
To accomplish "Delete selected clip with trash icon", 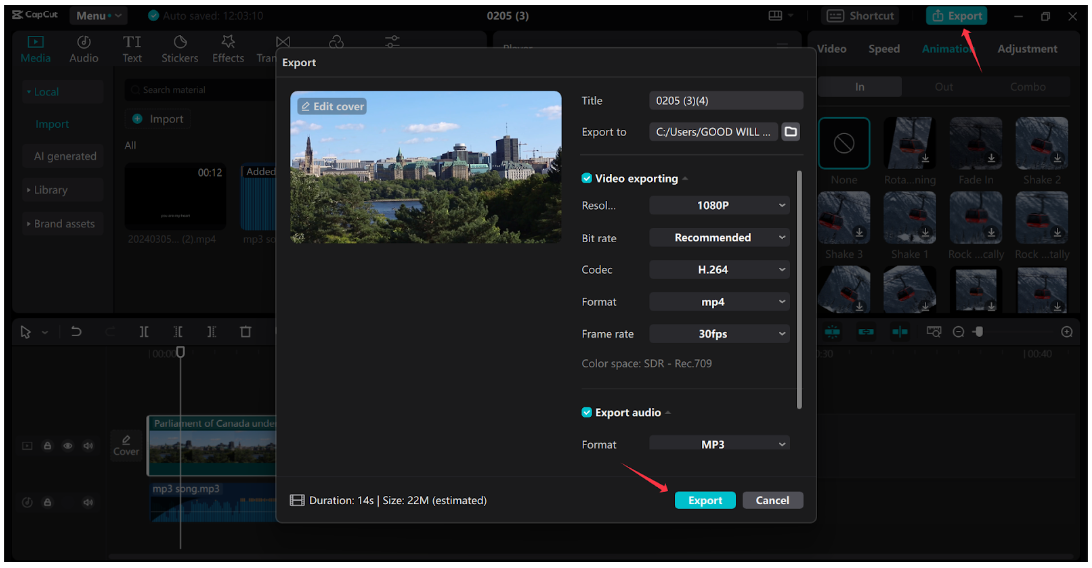I will [245, 332].
